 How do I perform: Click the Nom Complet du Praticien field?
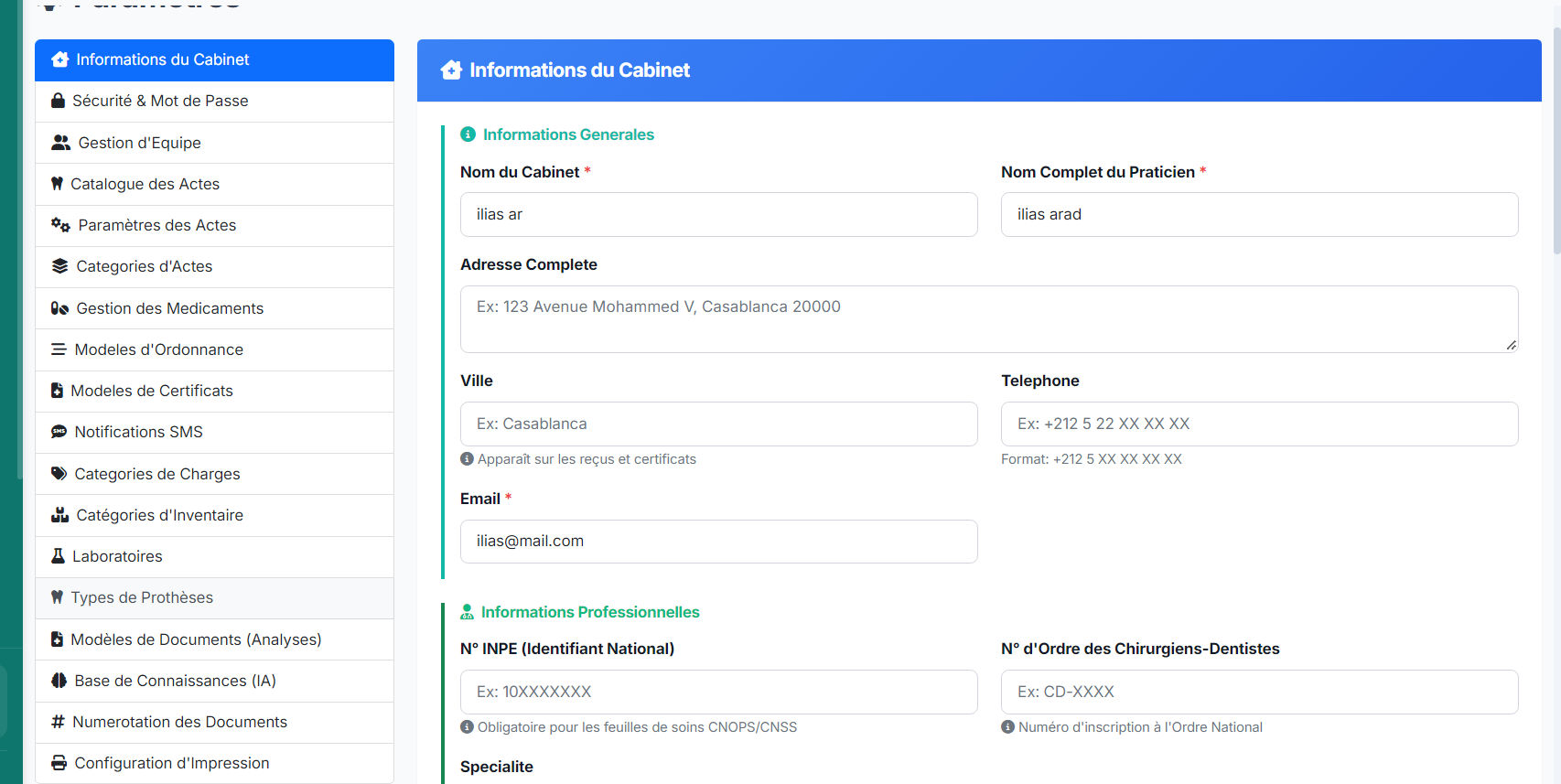[x=1260, y=214]
